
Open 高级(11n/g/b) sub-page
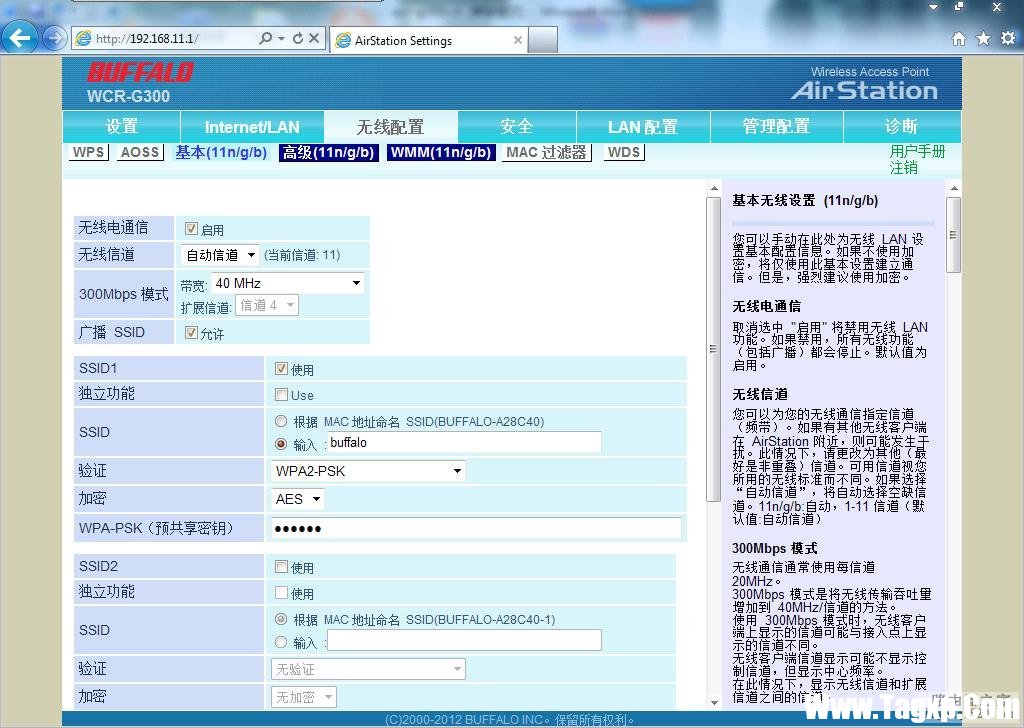[x=328, y=152]
